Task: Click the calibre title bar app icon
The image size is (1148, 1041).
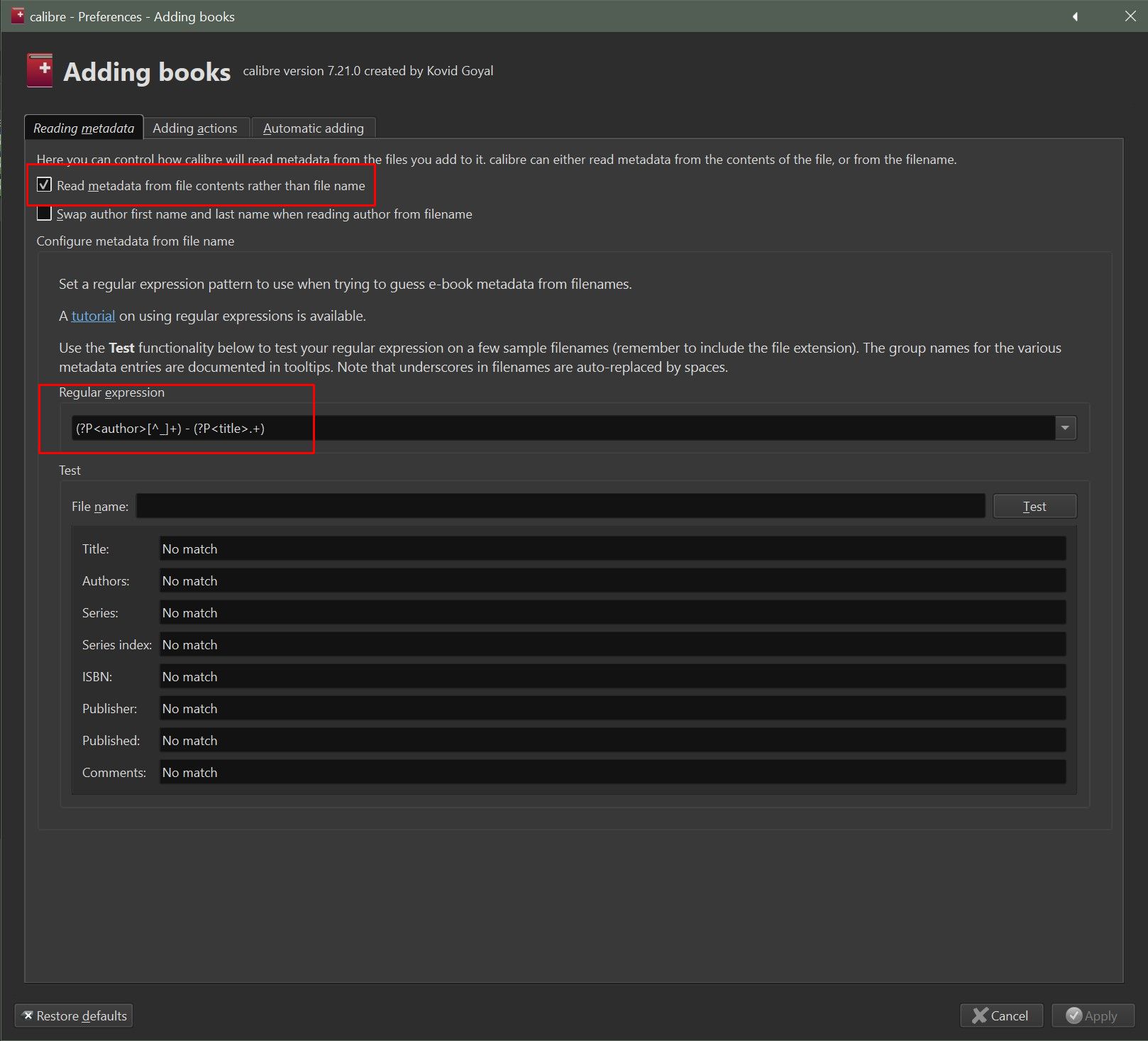Action: click(18, 16)
